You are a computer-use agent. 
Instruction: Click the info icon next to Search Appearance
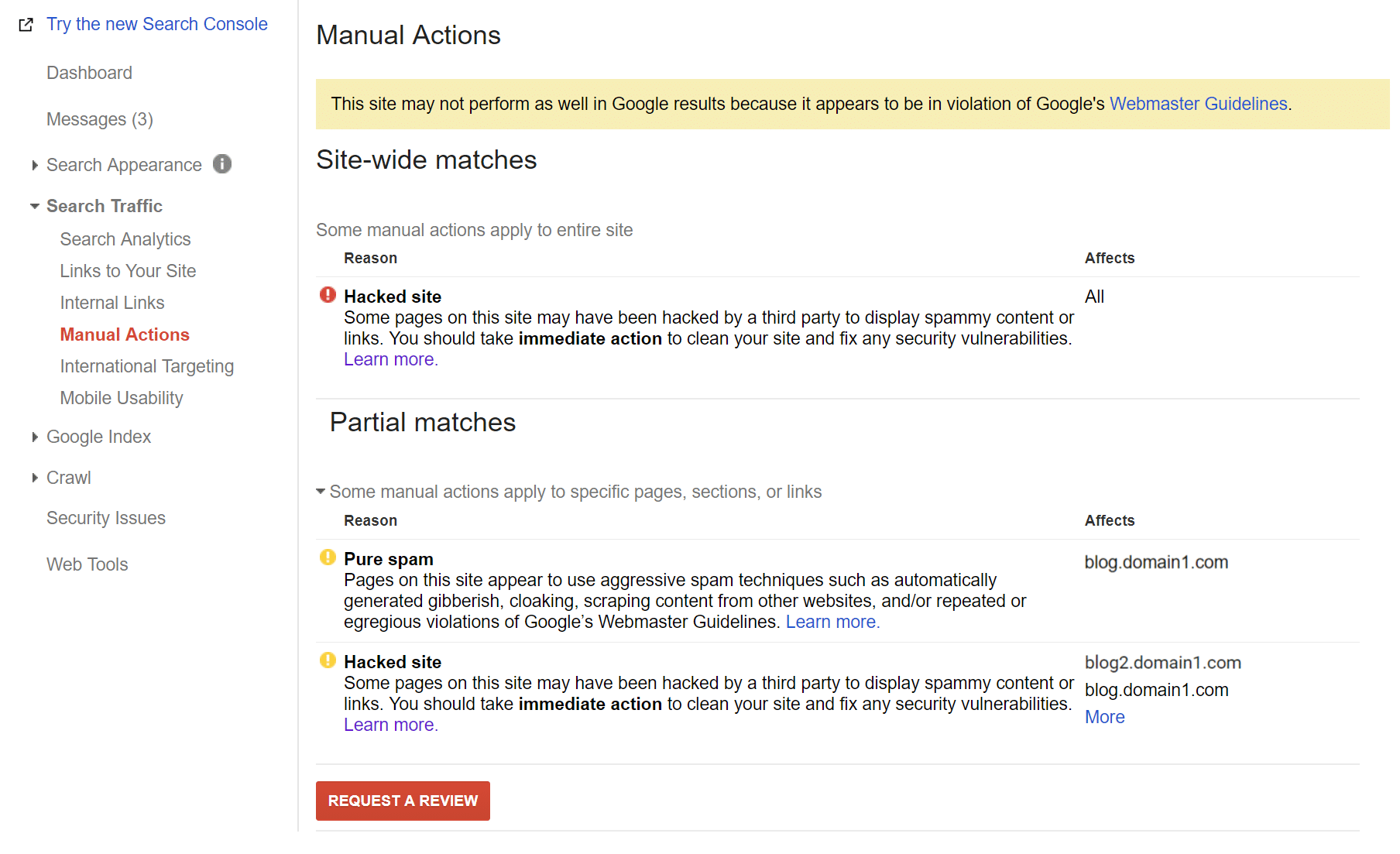click(222, 164)
